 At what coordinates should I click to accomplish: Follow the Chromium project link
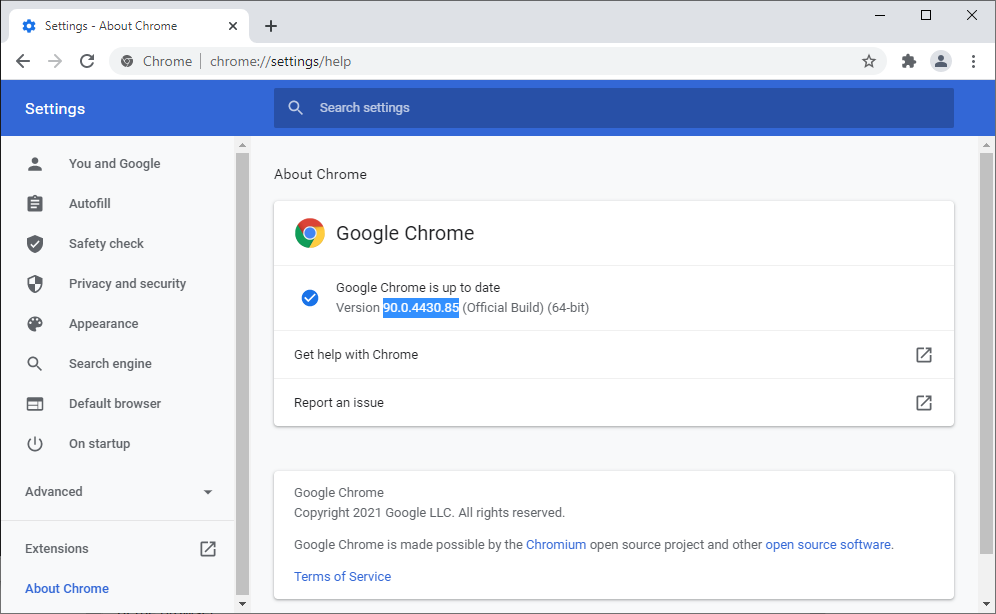pos(556,544)
